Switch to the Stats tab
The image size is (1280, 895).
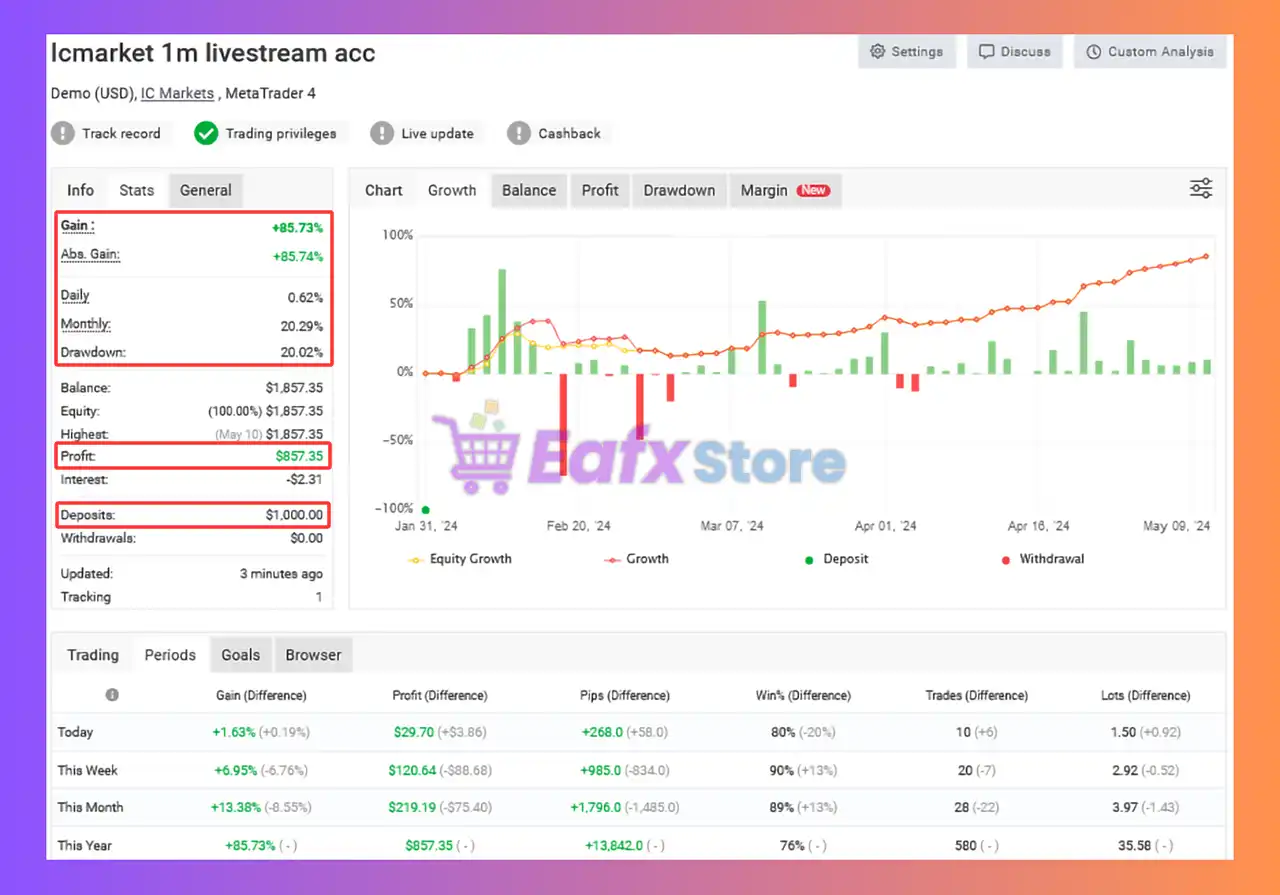pos(137,190)
